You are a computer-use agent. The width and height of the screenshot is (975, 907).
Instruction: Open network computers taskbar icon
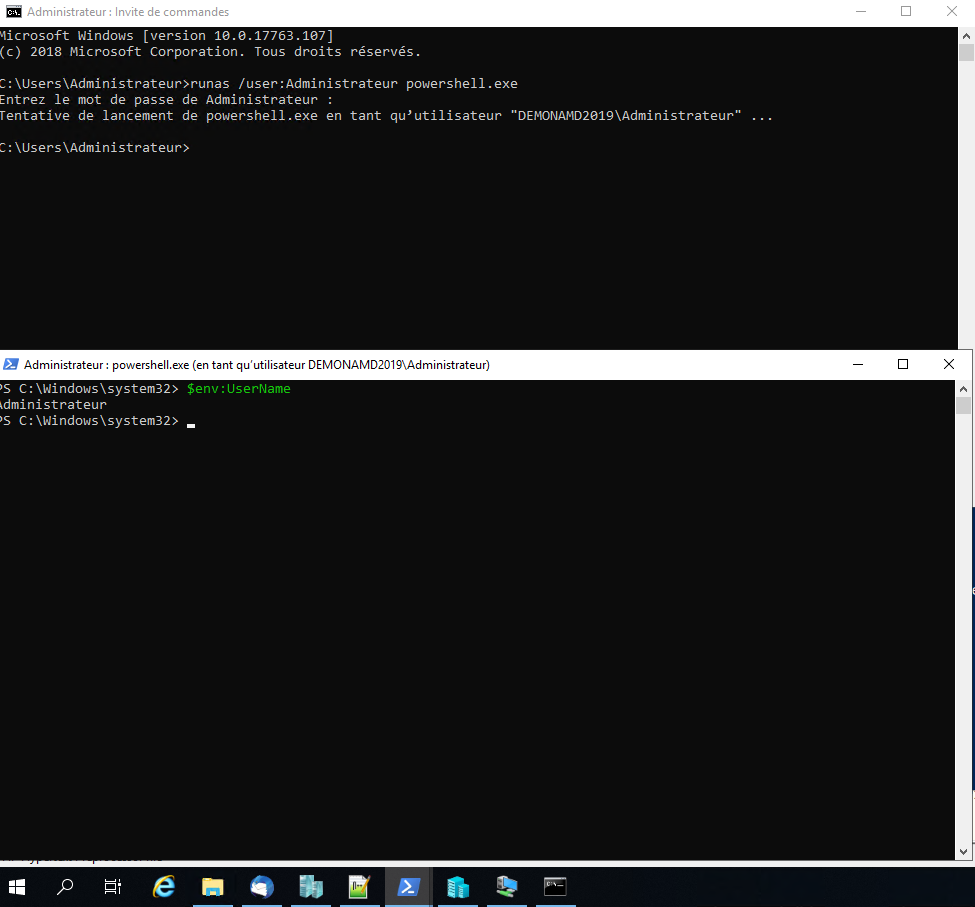pyautogui.click(x=506, y=886)
